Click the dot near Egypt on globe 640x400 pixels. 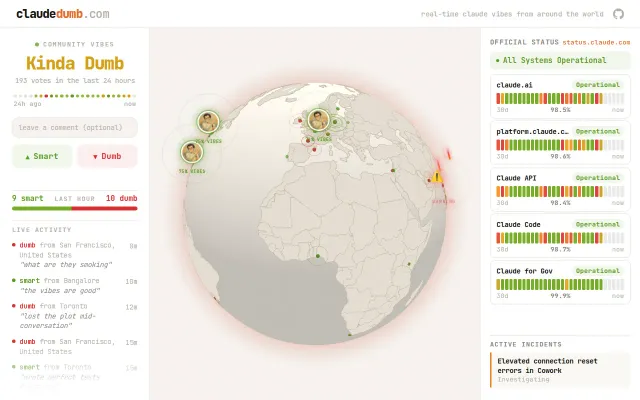click(393, 171)
